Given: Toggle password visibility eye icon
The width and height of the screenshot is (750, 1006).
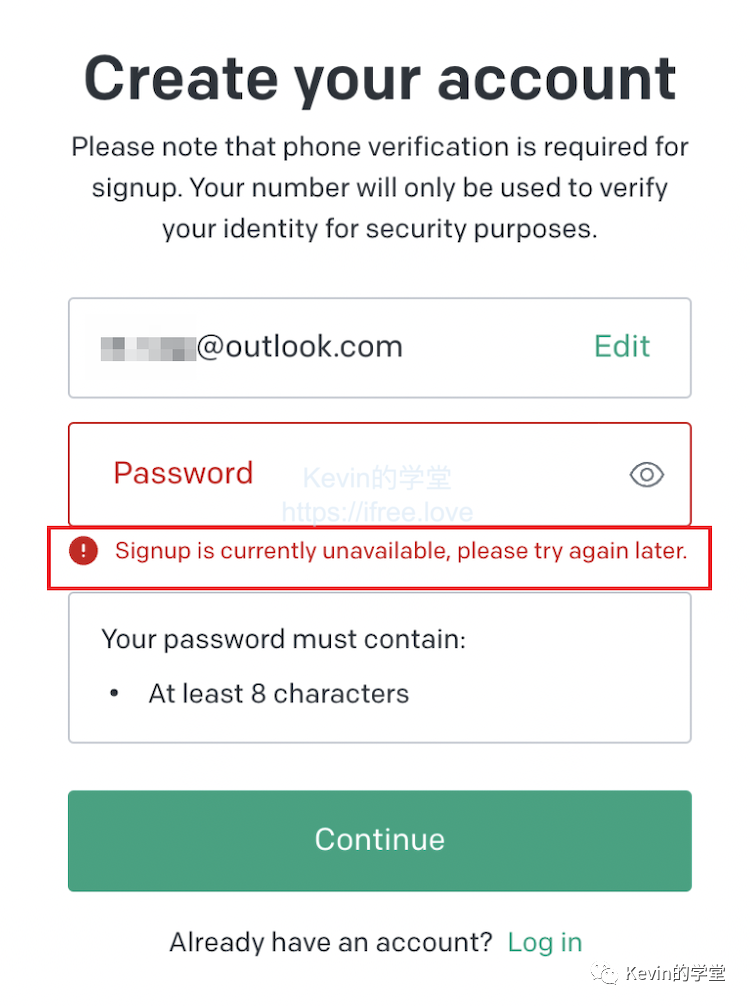Looking at the screenshot, I should pyautogui.click(x=647, y=475).
